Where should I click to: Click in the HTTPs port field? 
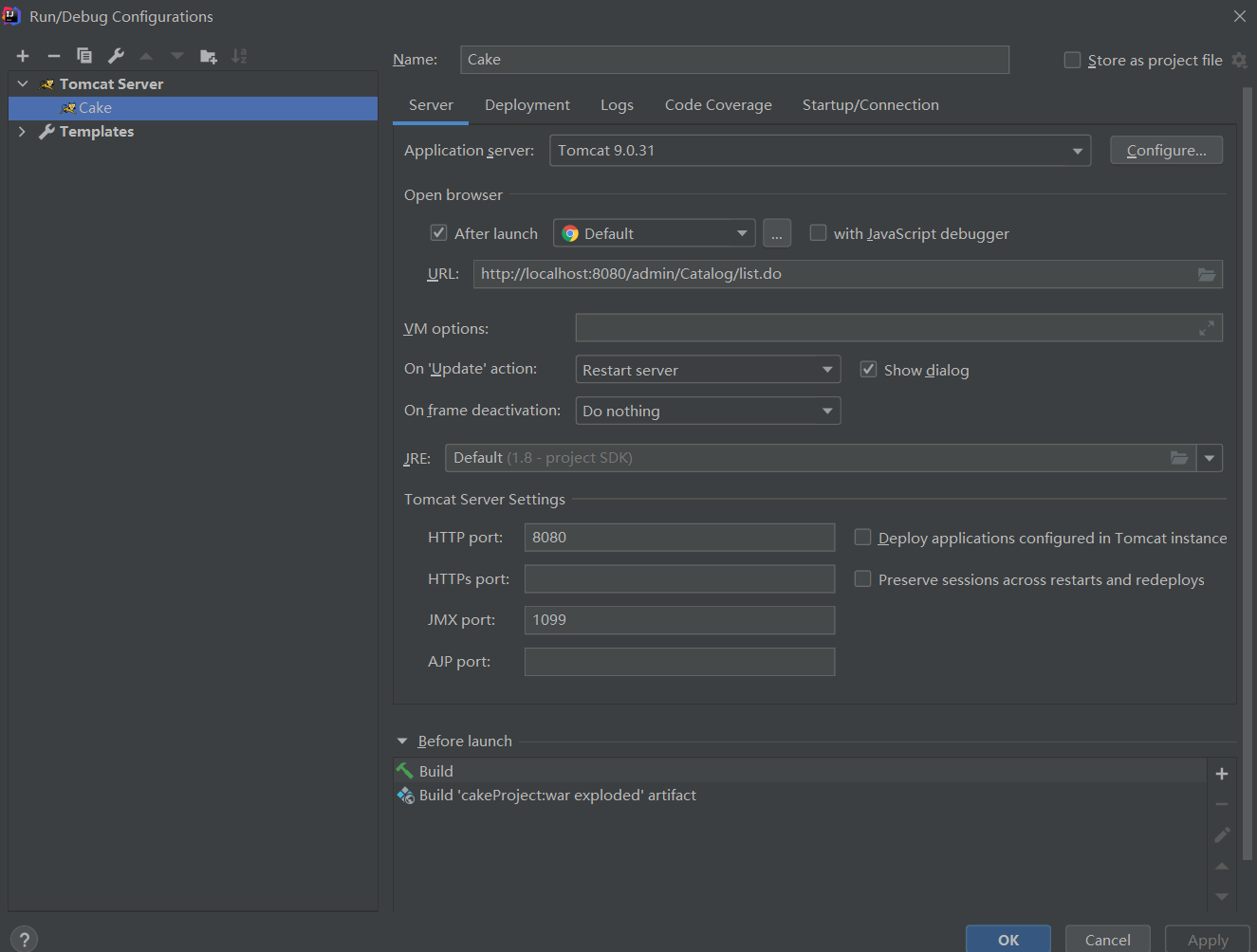[679, 579]
